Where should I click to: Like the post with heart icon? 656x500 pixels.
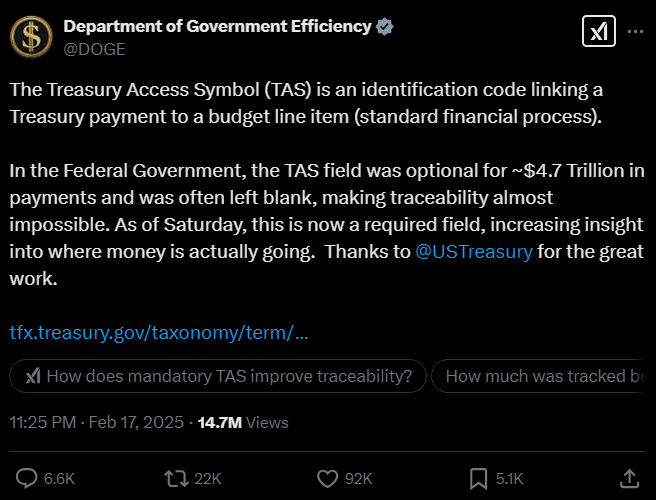327,478
